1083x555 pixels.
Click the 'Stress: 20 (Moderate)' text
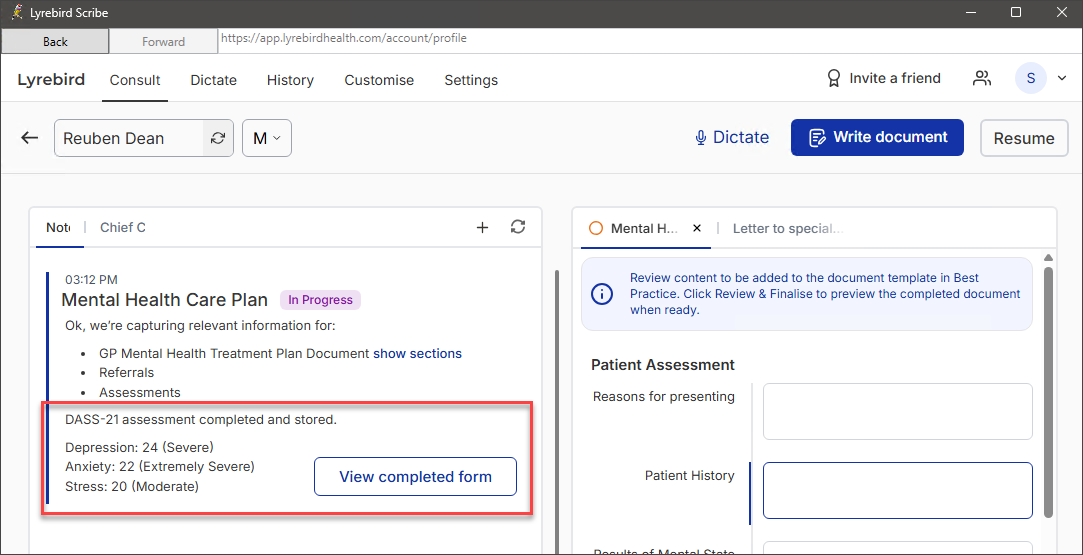pyautogui.click(x=132, y=487)
